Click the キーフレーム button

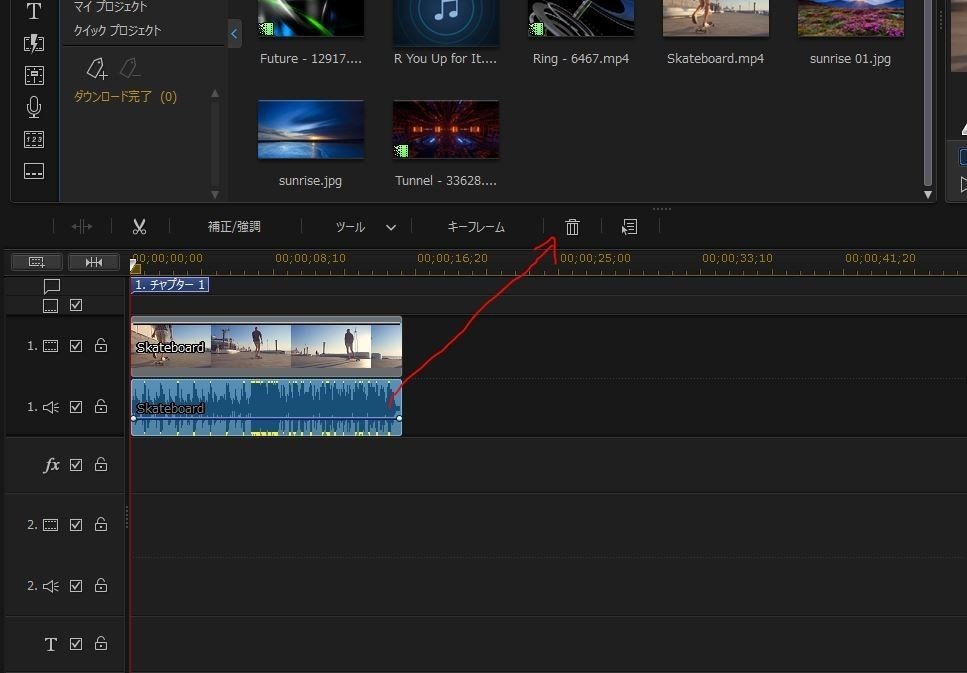pos(476,226)
